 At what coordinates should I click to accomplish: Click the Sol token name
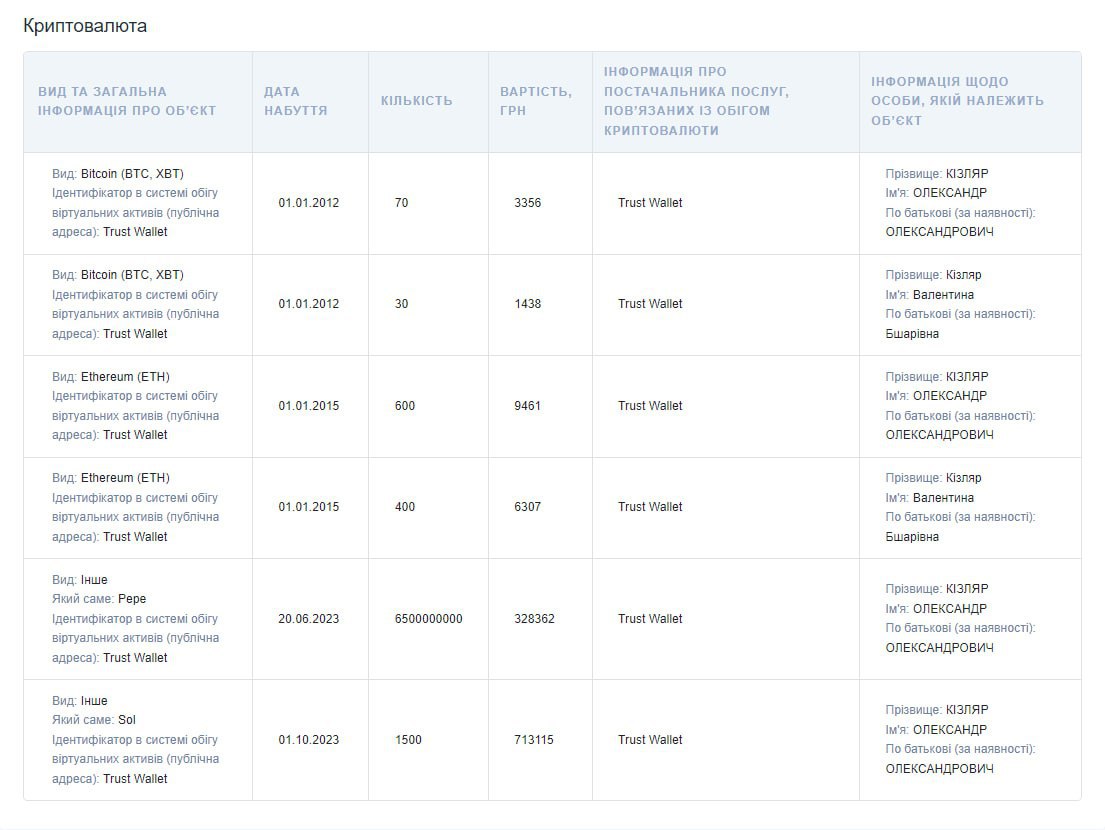pos(127,720)
